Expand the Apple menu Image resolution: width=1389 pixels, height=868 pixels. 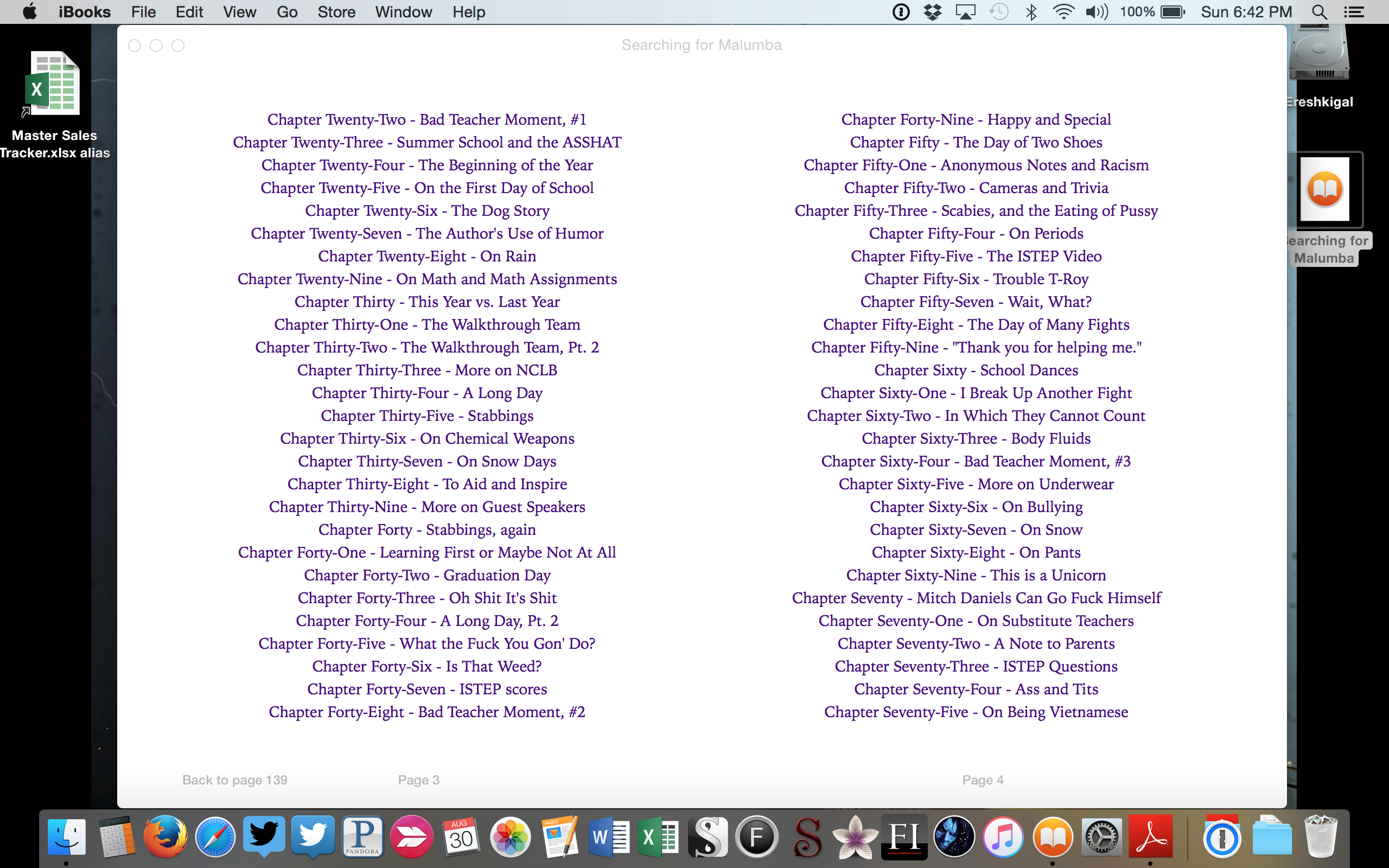pyautogui.click(x=30, y=12)
